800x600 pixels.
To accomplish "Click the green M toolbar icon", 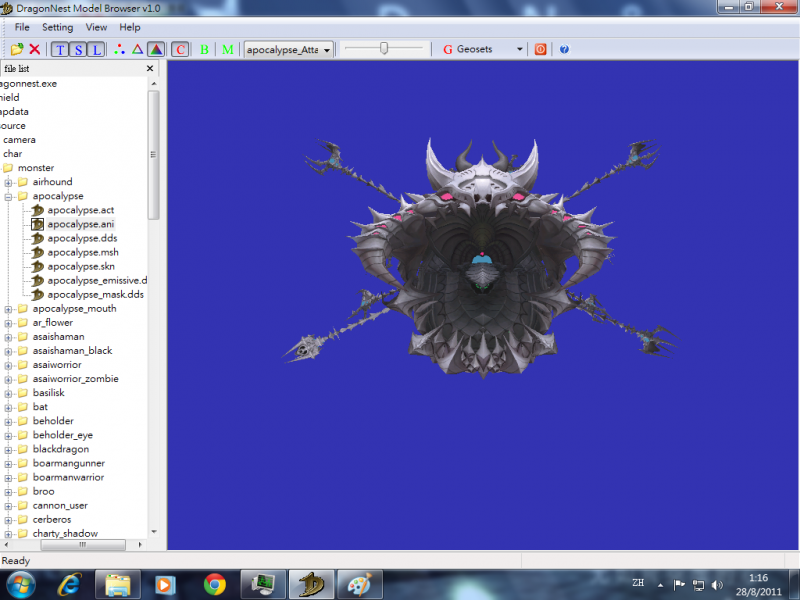I will 228,49.
